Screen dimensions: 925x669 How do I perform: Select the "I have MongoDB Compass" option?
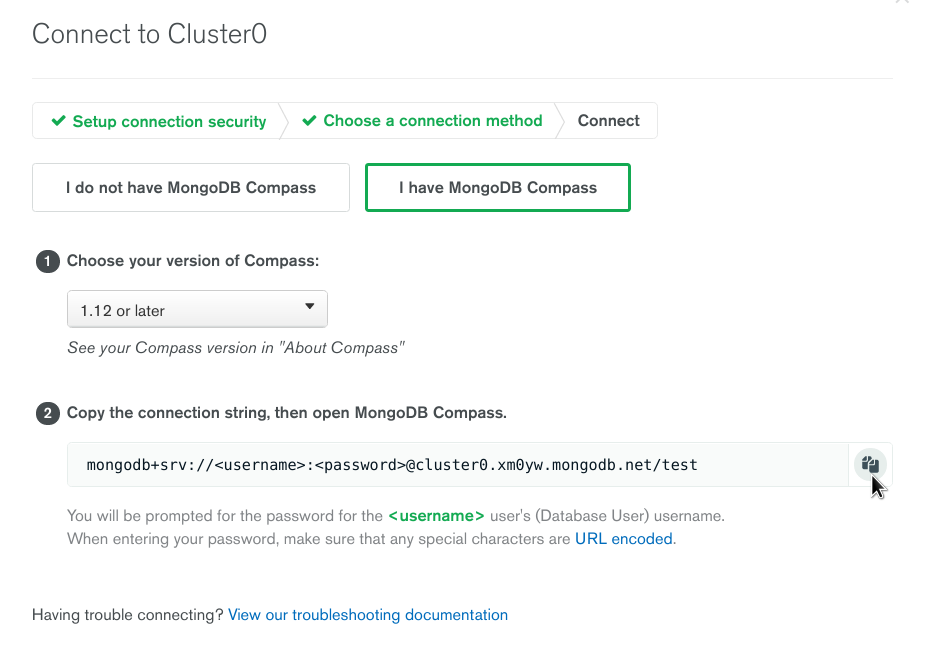[497, 187]
